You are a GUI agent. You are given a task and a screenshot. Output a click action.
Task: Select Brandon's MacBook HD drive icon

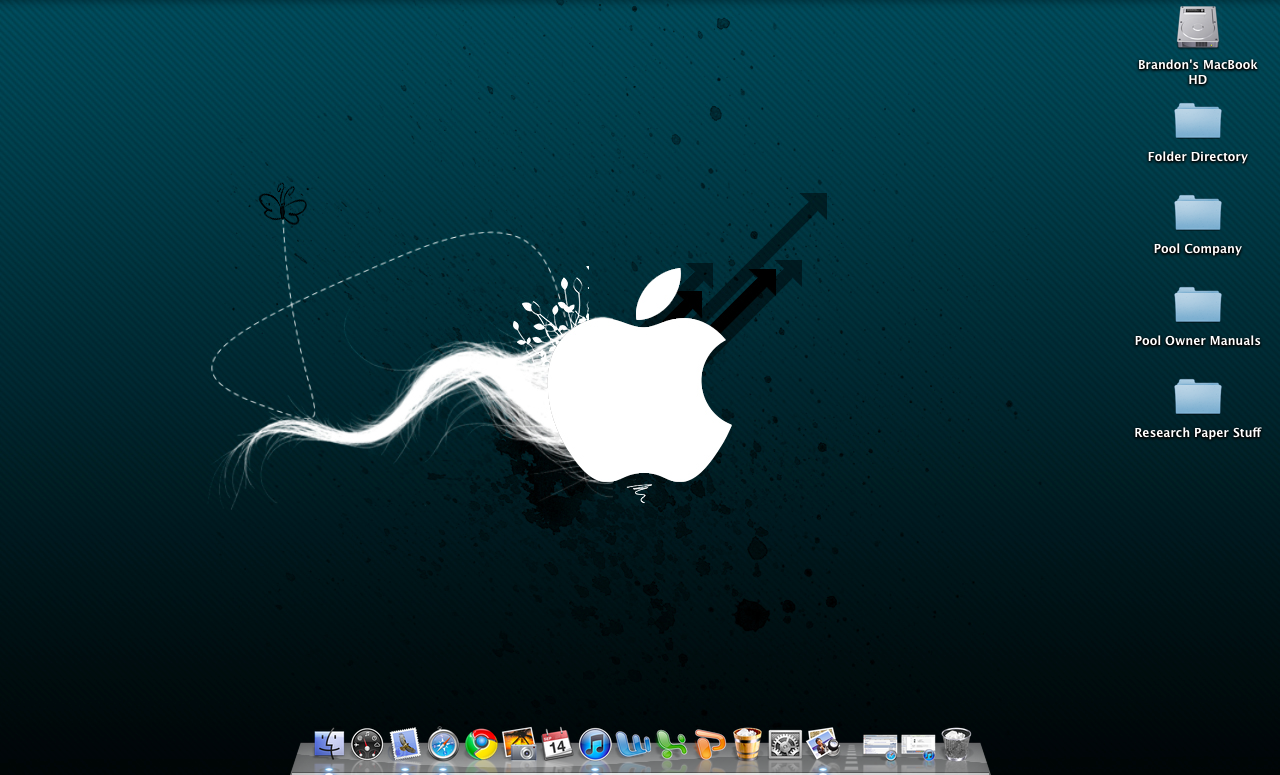point(1197,27)
